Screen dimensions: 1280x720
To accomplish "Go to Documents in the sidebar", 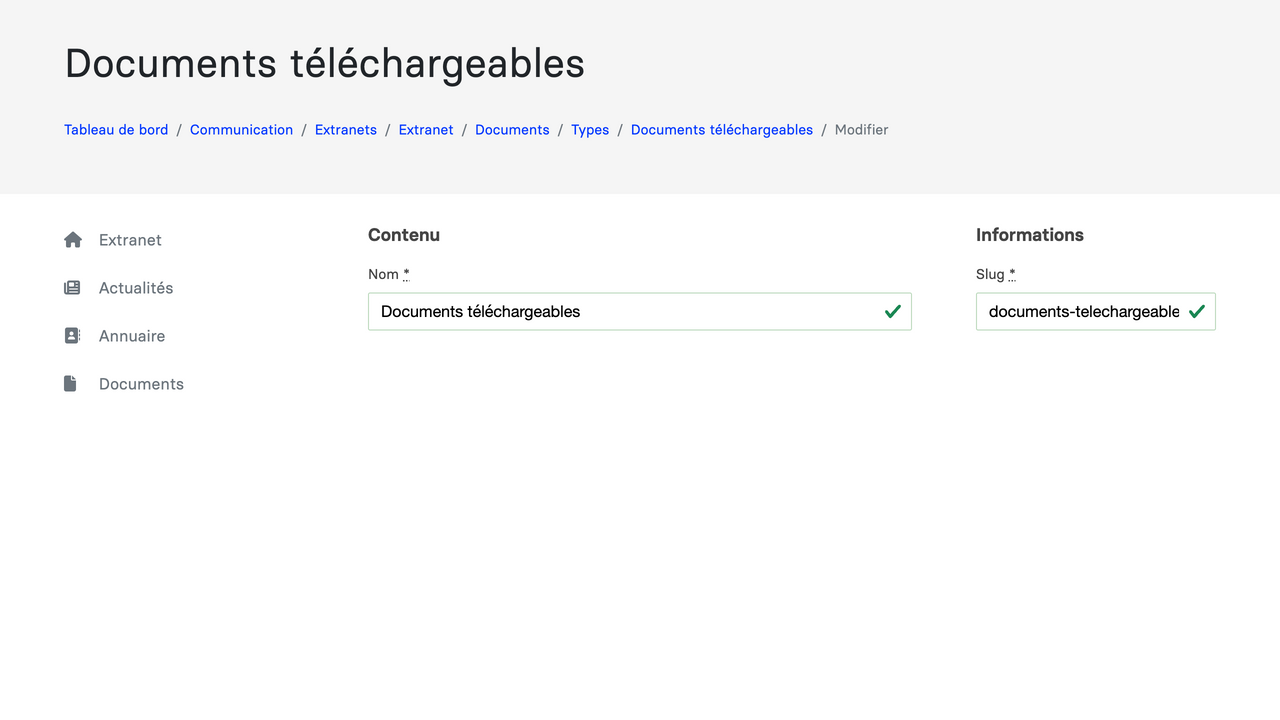I will tap(141, 384).
